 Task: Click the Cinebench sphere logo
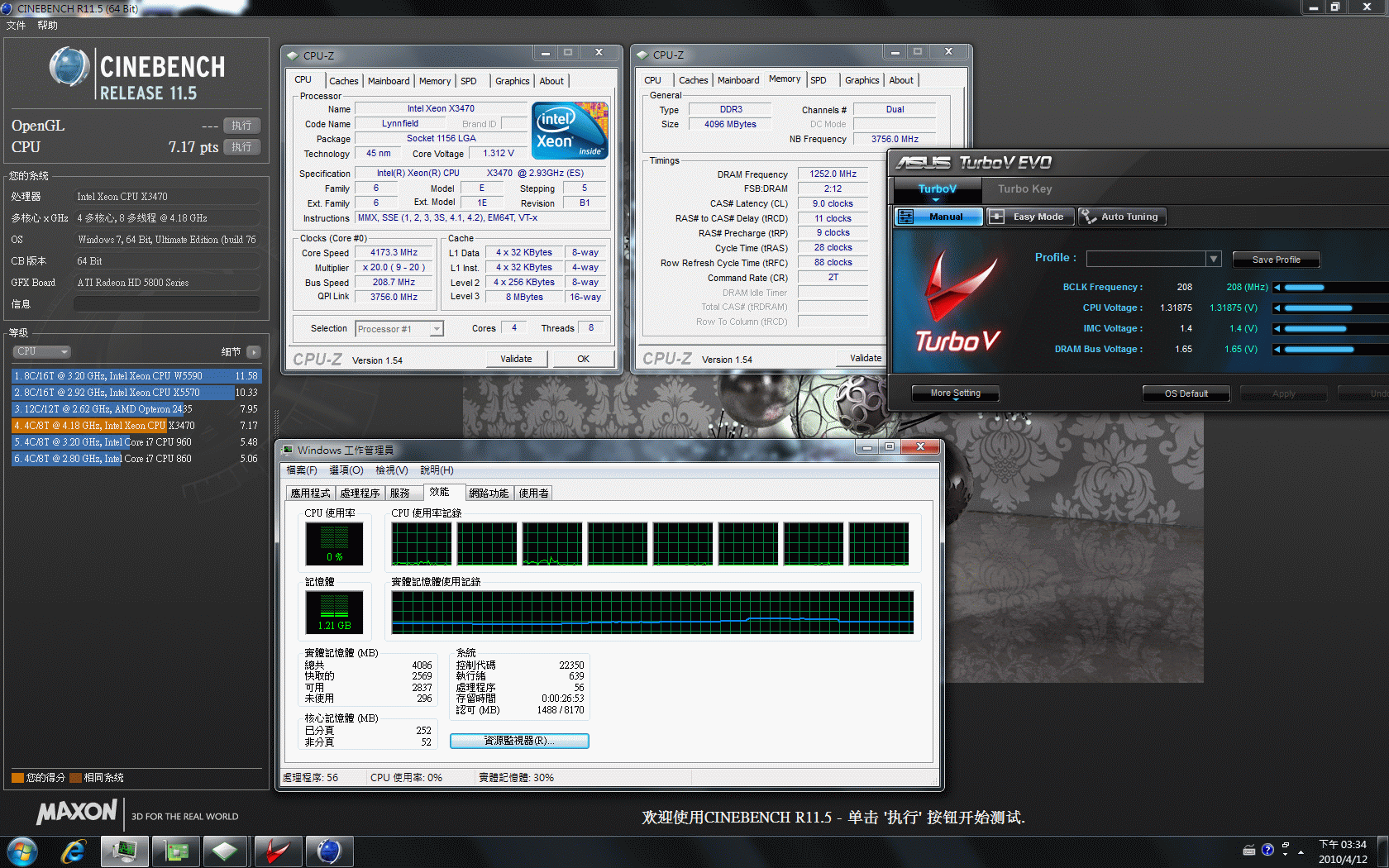(x=69, y=67)
